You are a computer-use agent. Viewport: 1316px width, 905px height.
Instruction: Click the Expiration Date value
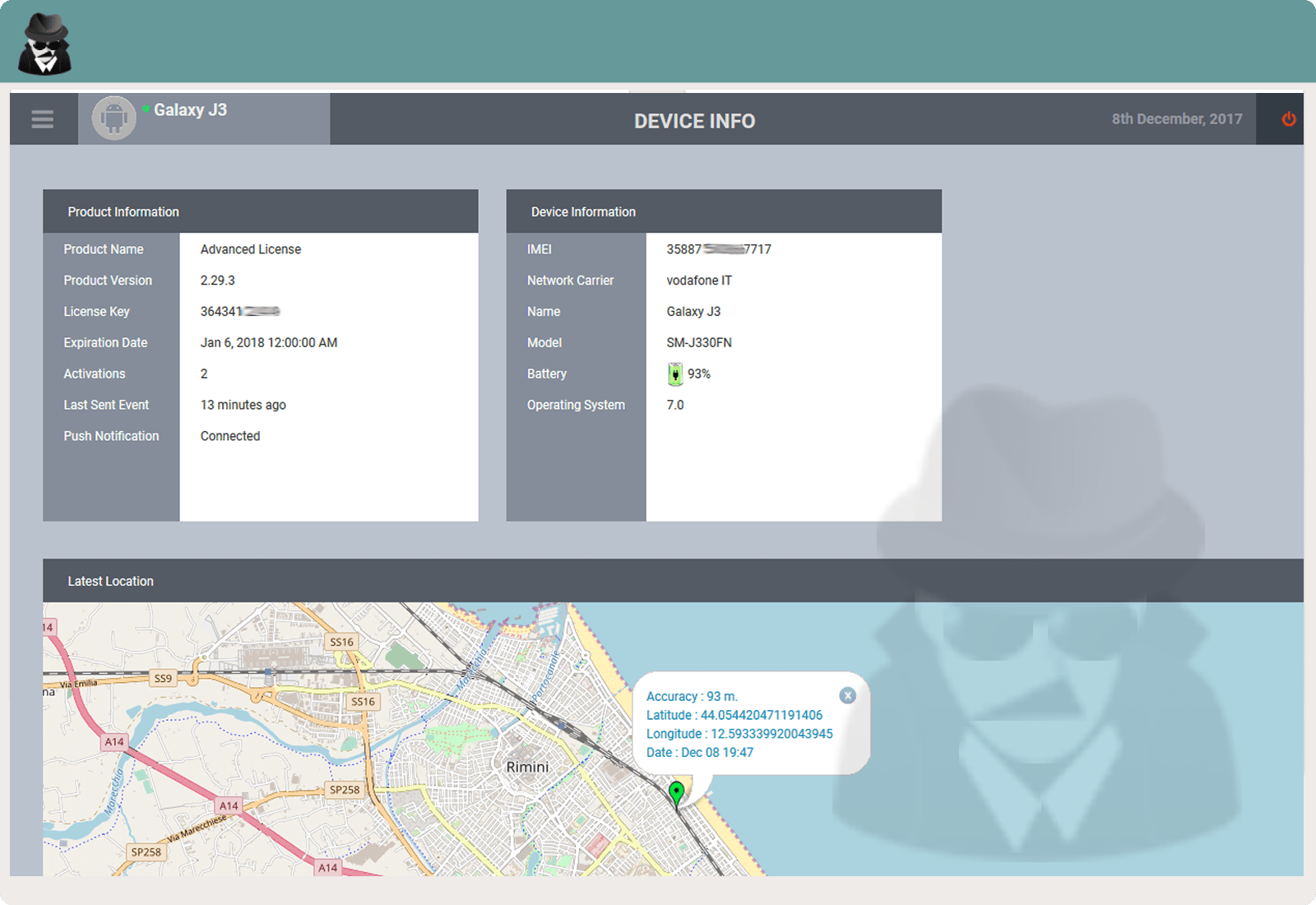(x=269, y=342)
